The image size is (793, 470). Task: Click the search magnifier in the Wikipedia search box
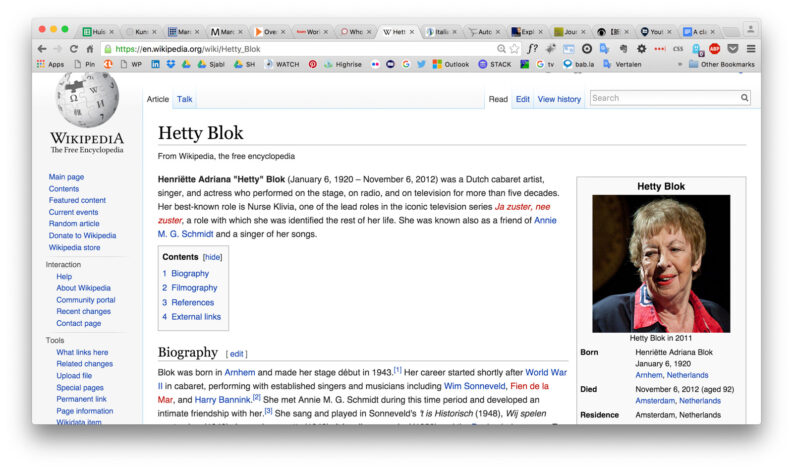744,98
